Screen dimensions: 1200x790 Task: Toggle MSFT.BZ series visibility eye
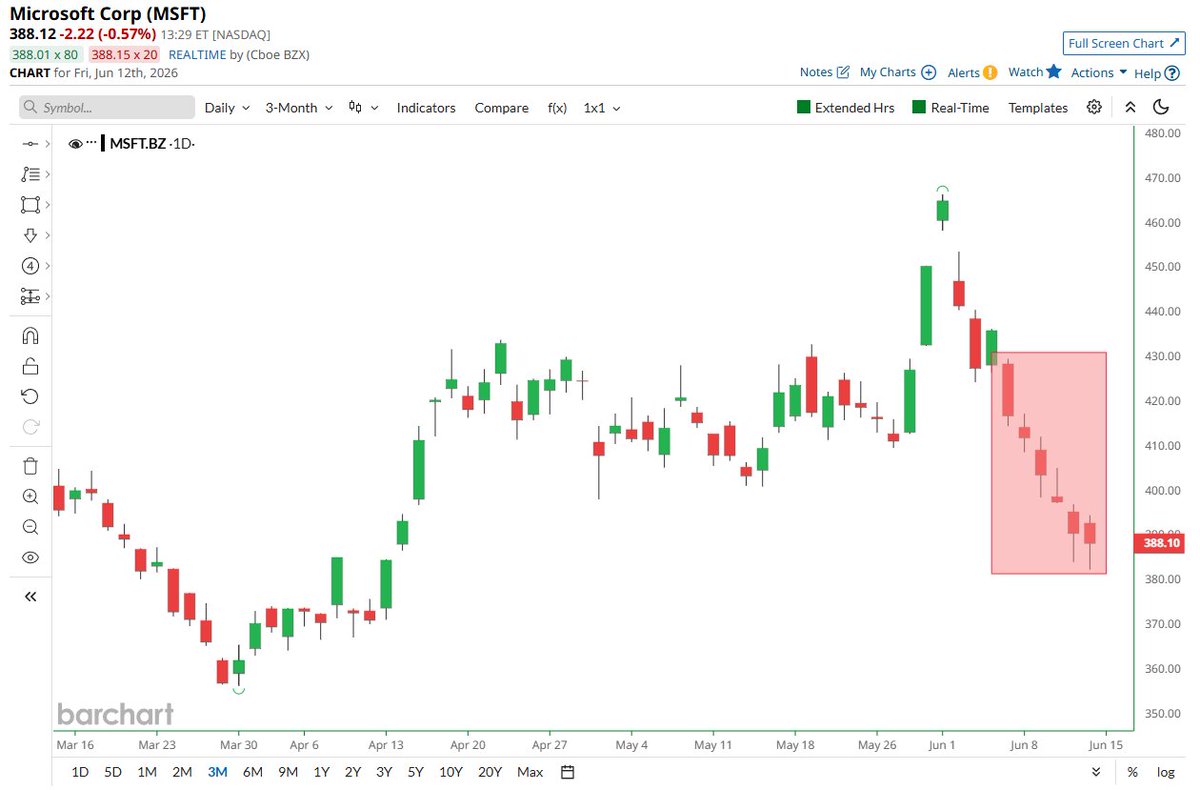coord(76,144)
